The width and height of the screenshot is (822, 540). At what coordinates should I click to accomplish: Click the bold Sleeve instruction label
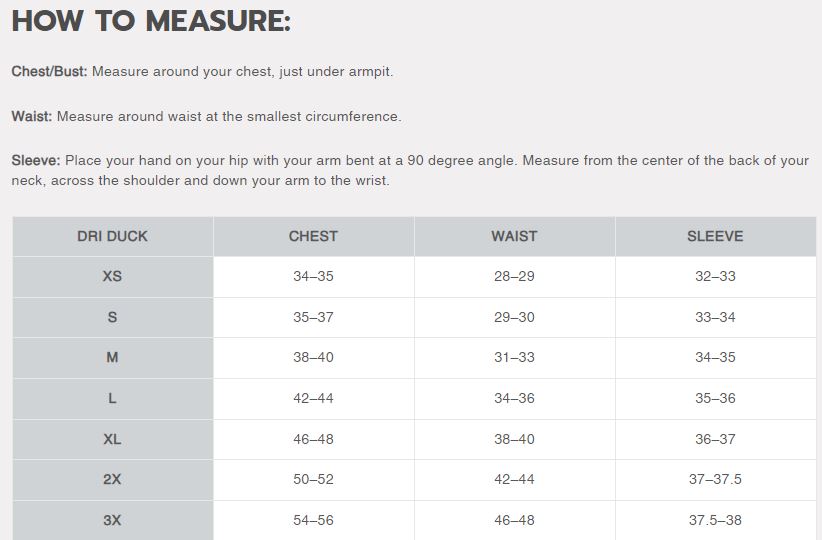click(x=36, y=161)
